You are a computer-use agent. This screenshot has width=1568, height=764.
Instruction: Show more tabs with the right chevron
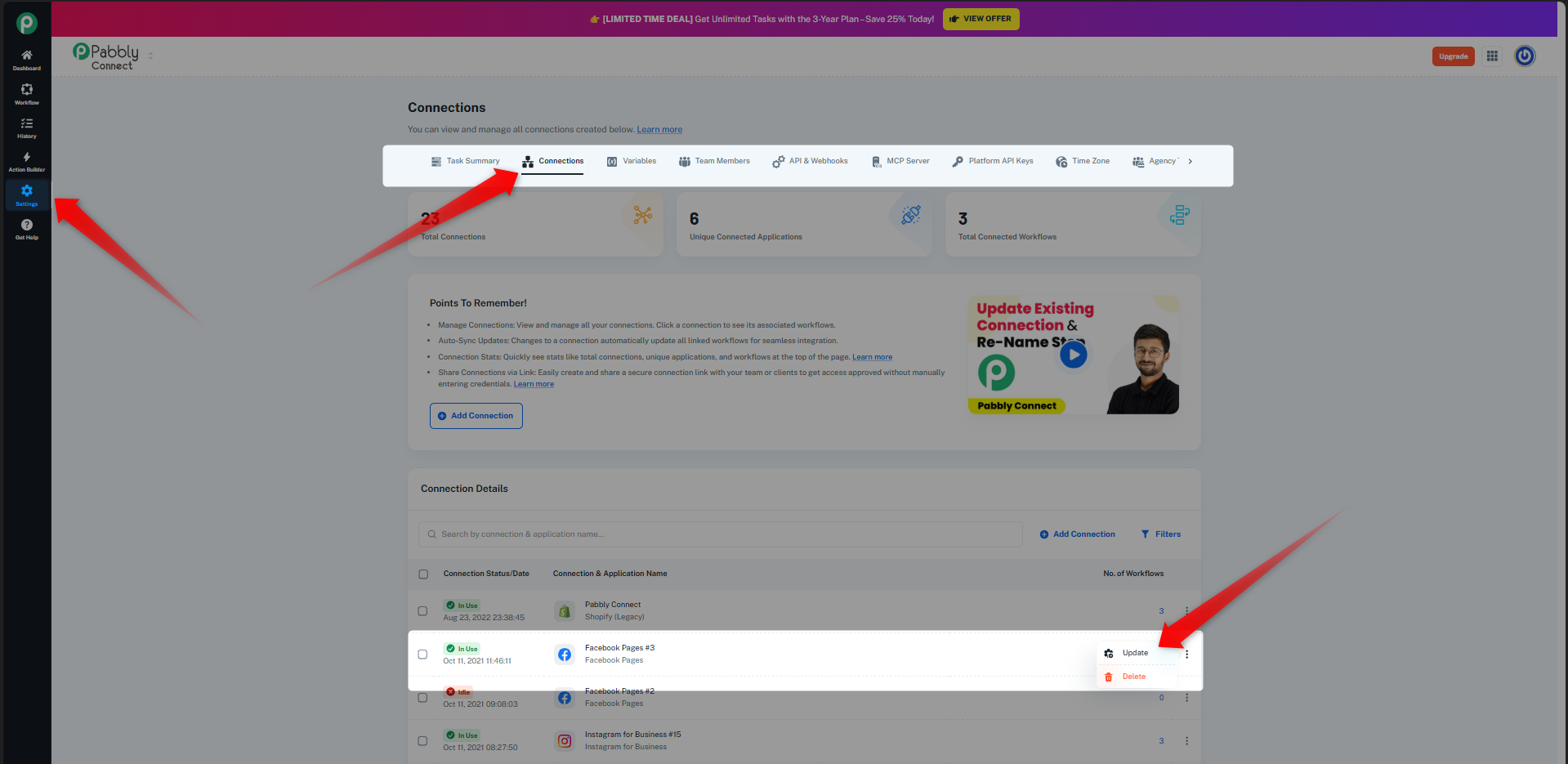(1190, 161)
